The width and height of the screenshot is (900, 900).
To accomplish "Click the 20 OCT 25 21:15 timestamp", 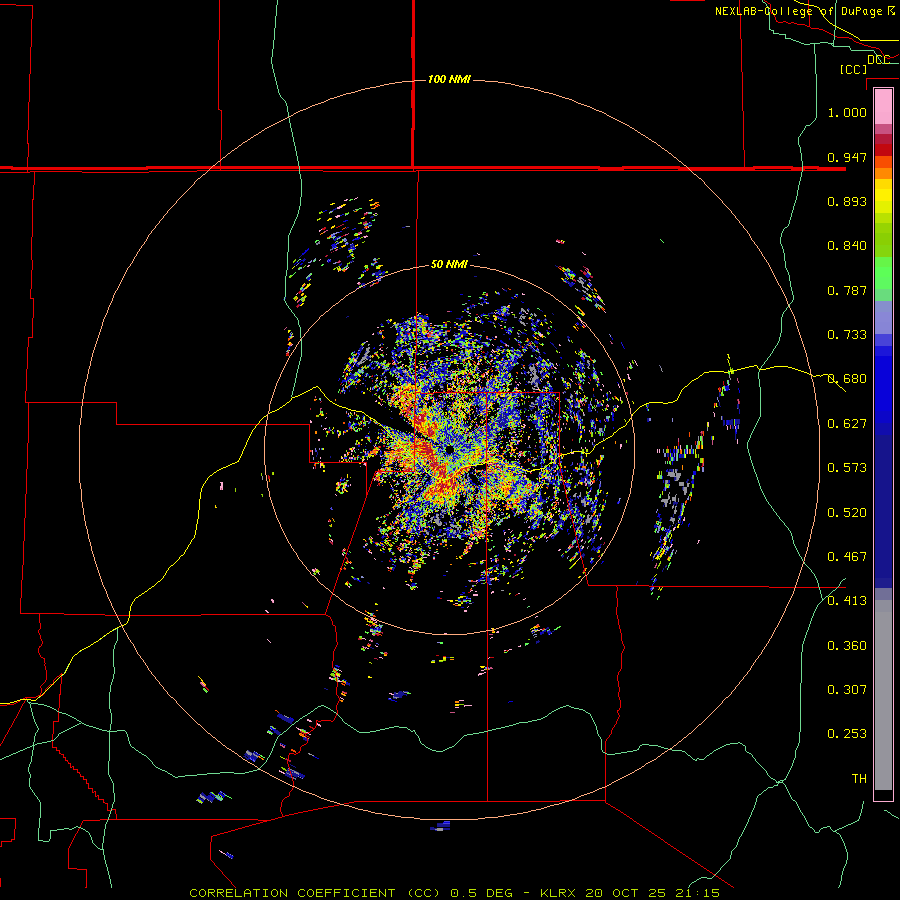I will click(x=653, y=893).
